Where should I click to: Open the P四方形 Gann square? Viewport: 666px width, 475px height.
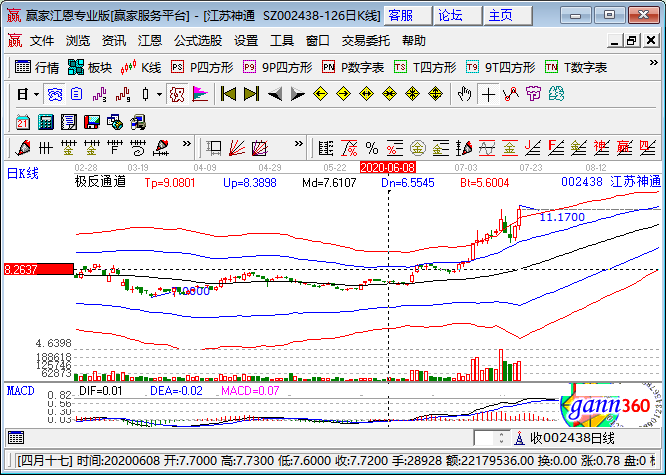tap(202, 67)
